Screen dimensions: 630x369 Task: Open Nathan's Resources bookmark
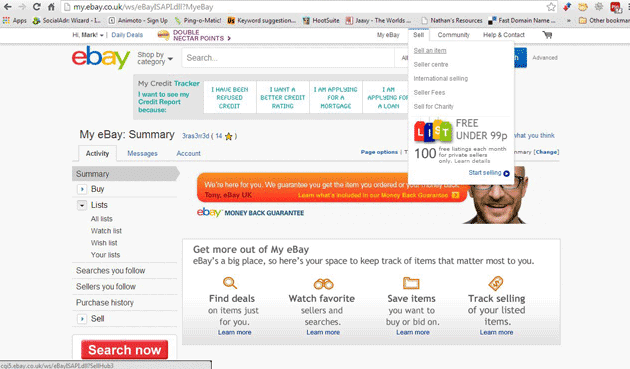tap(452, 20)
